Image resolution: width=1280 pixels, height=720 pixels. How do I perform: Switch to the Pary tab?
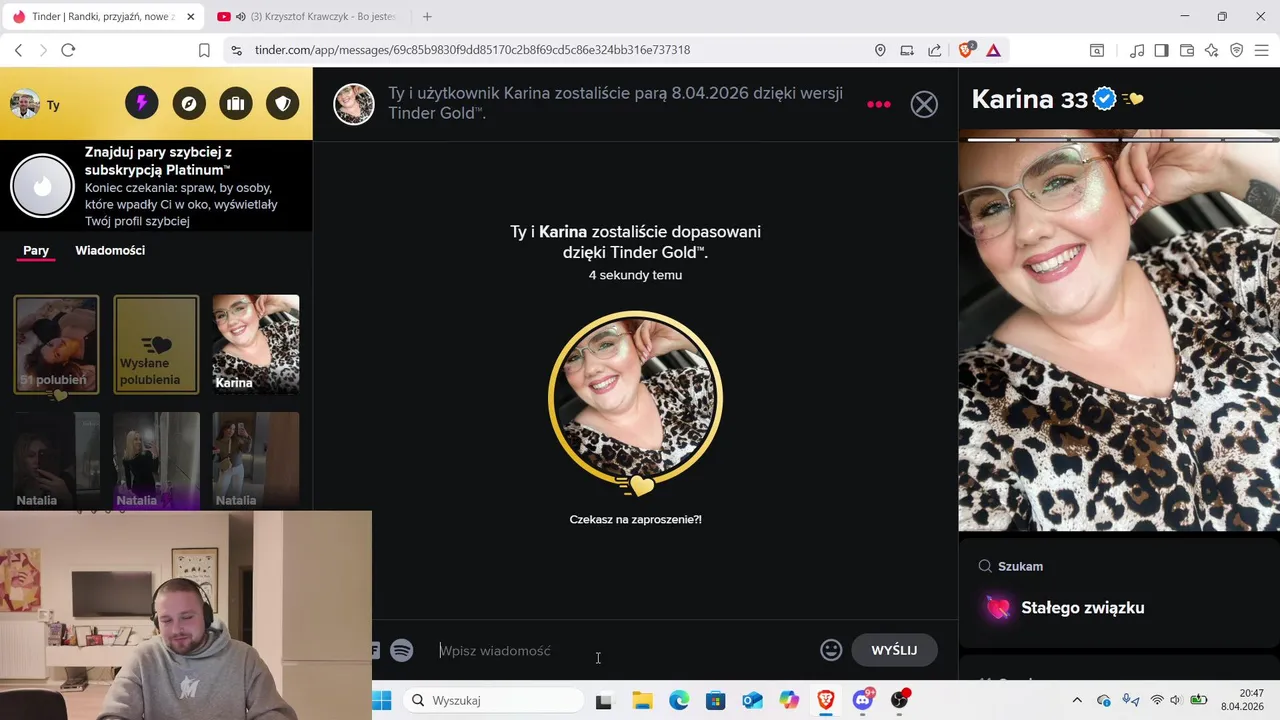pyautogui.click(x=36, y=250)
